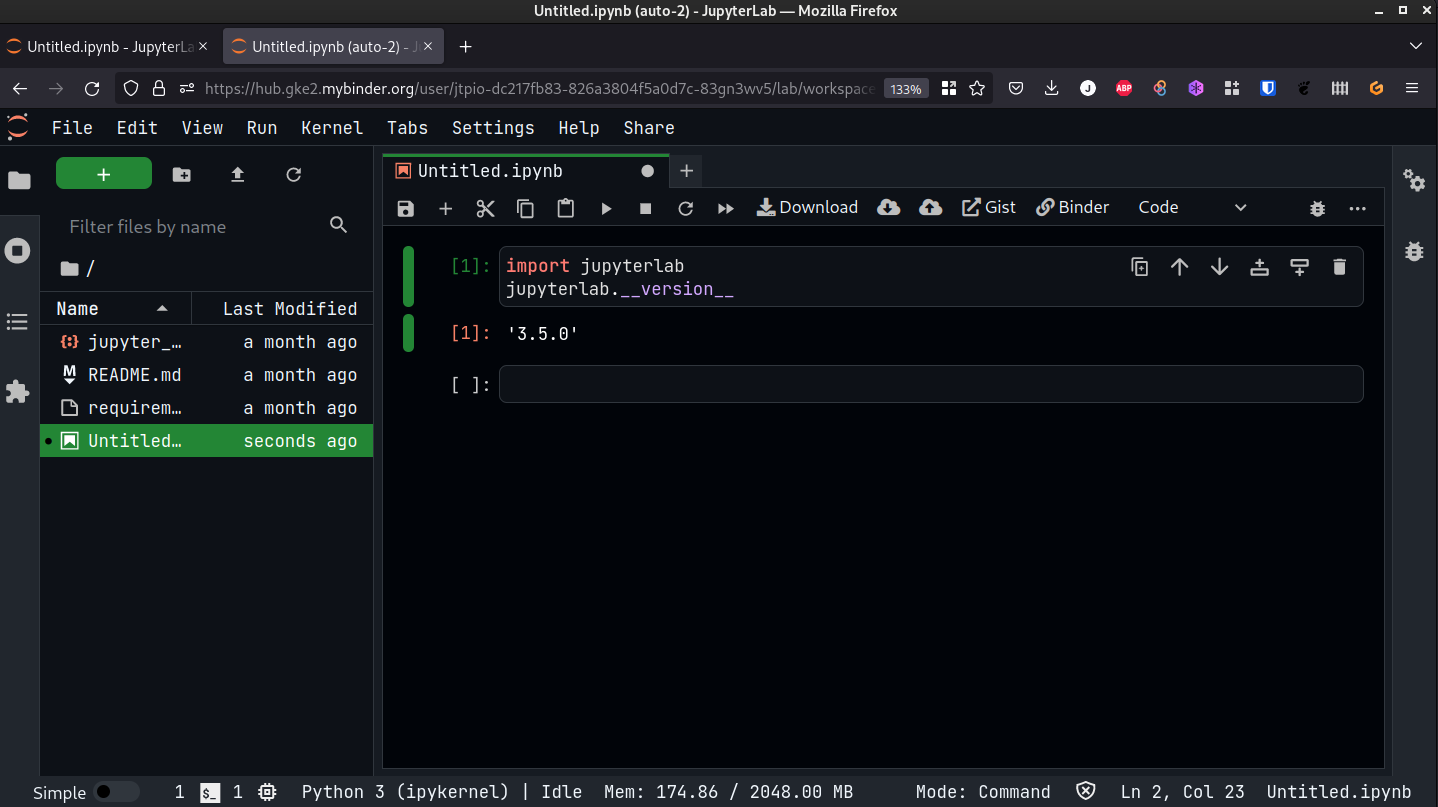
Task: Open the Kernel menu
Action: (332, 127)
